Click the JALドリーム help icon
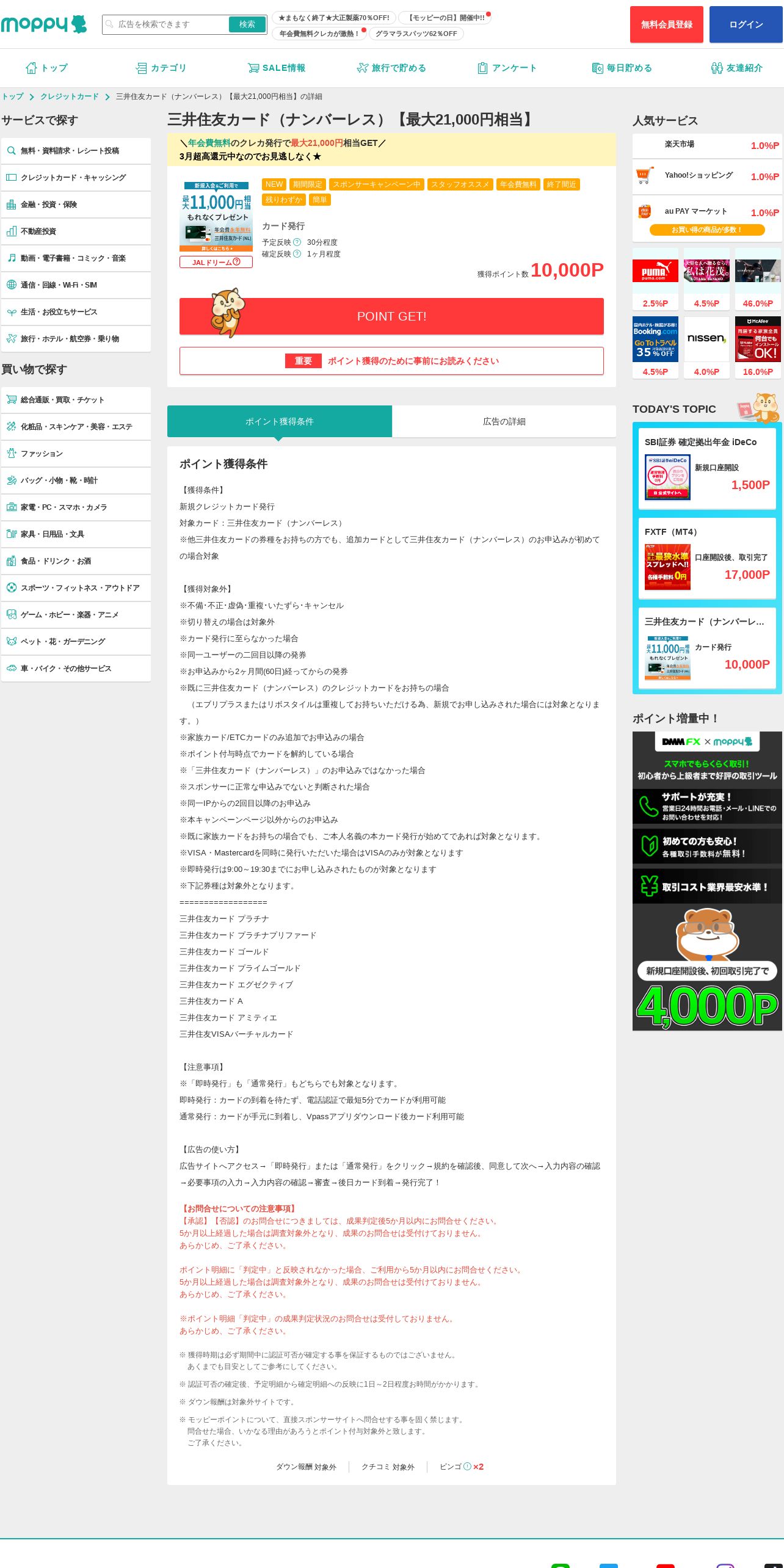784x1568 pixels. coord(236,262)
